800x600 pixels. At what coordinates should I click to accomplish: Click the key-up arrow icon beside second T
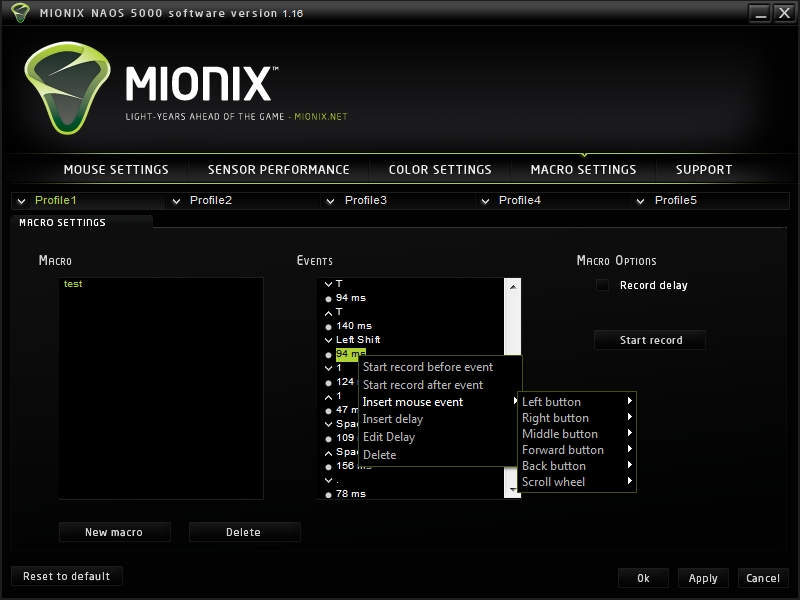pos(329,312)
